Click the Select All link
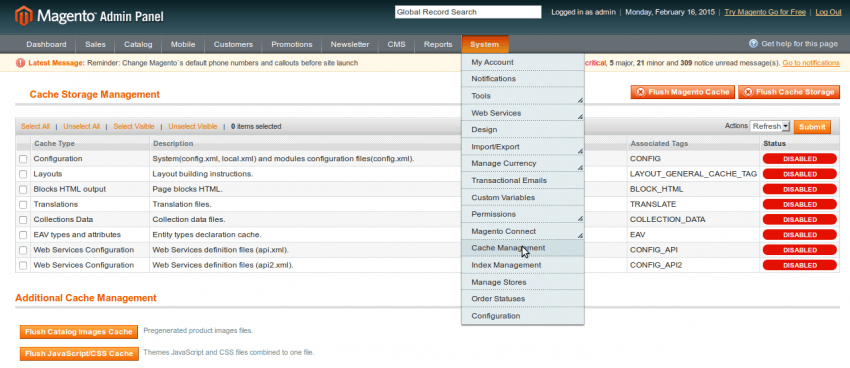 (35, 127)
